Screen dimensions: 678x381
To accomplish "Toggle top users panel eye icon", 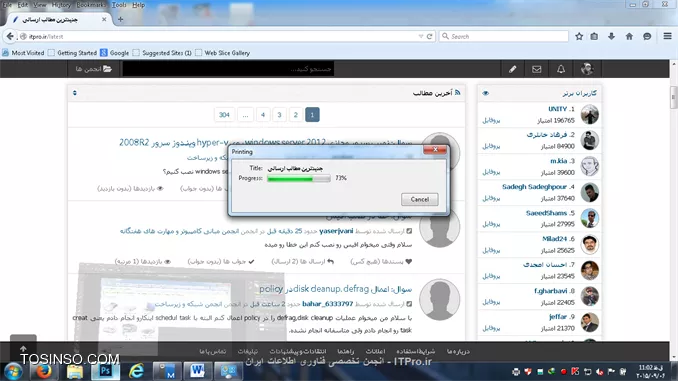I will click(x=486, y=93).
